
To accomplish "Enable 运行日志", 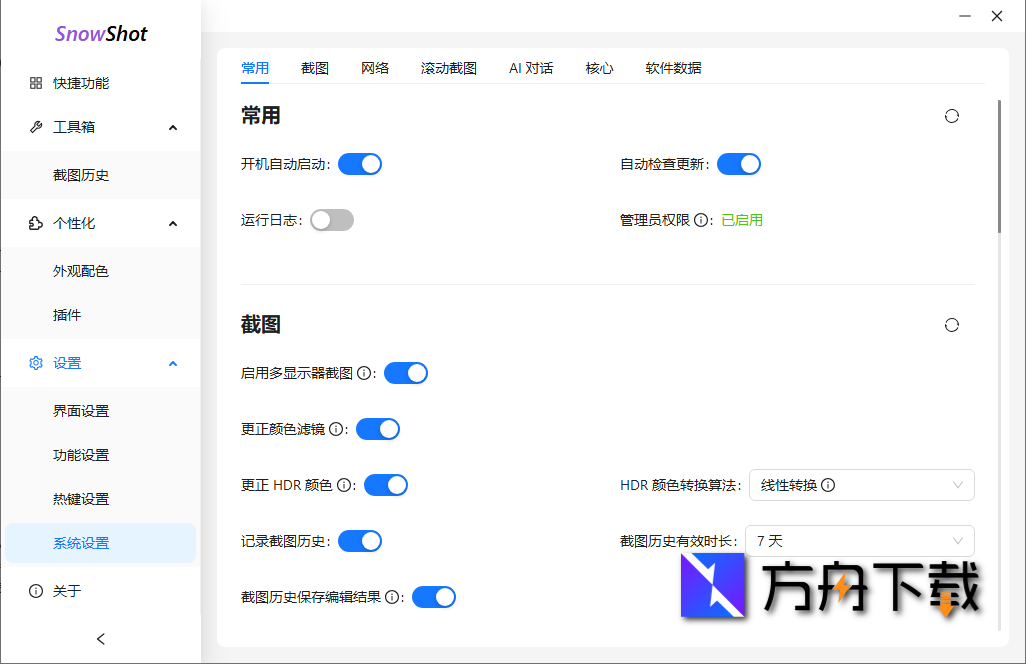I will [x=331, y=219].
